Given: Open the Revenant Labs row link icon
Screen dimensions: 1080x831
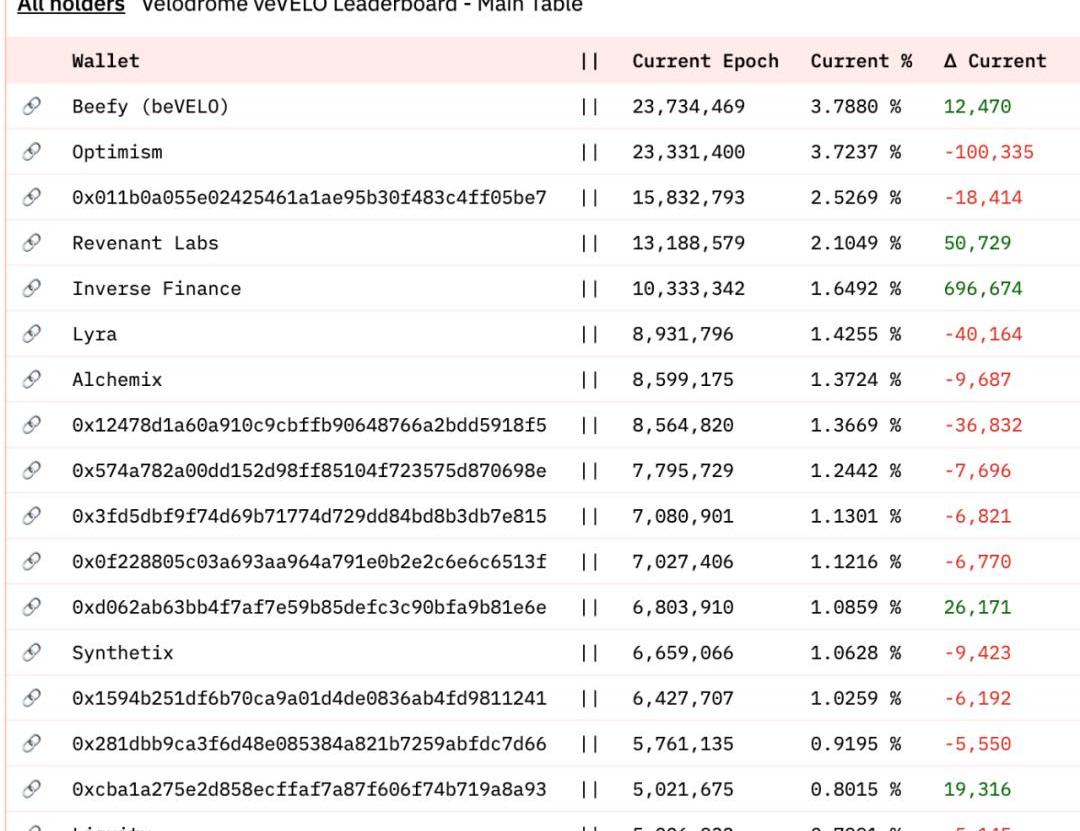Looking at the screenshot, I should click(32, 243).
